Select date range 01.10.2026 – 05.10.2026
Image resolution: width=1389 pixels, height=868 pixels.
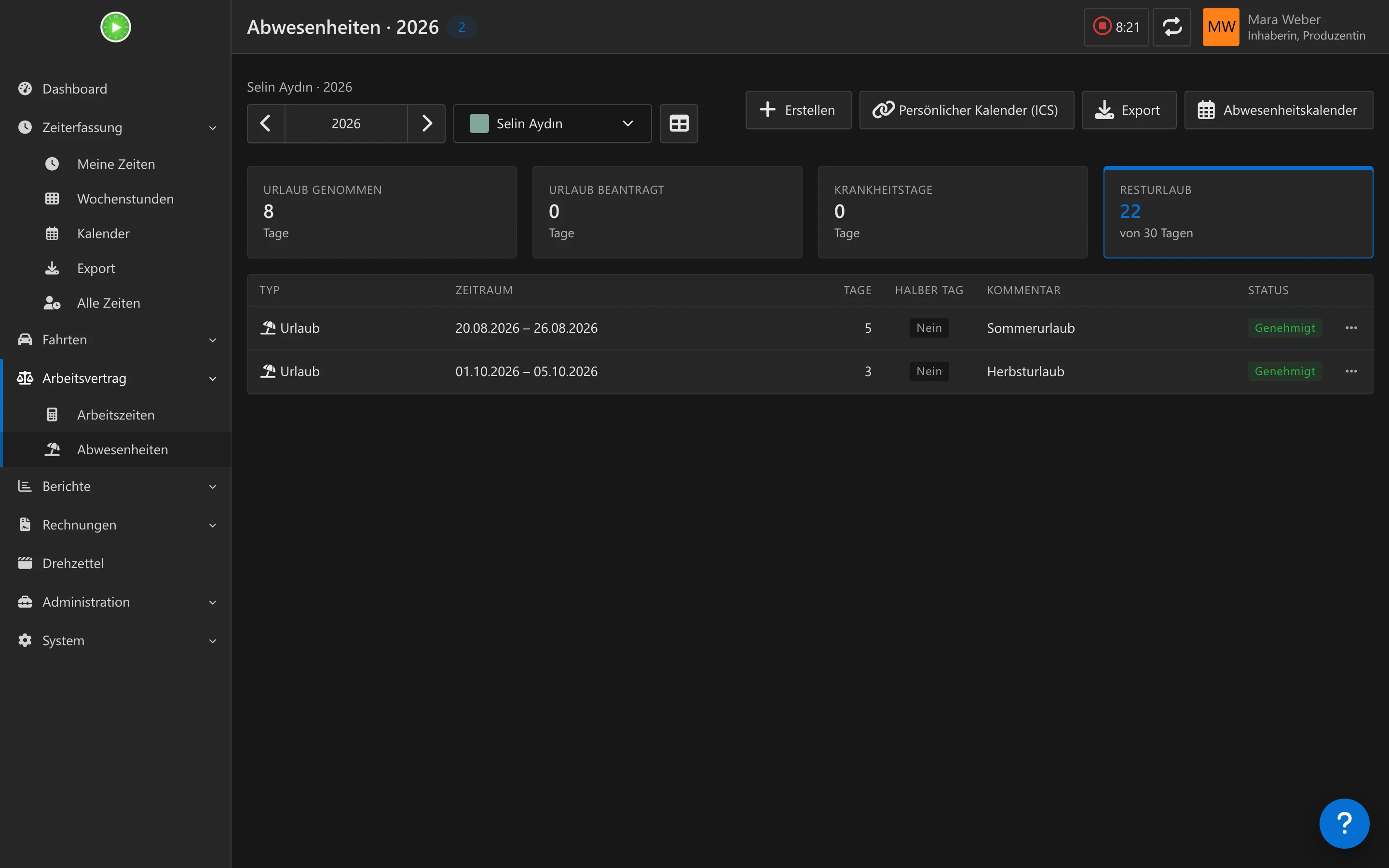526,371
